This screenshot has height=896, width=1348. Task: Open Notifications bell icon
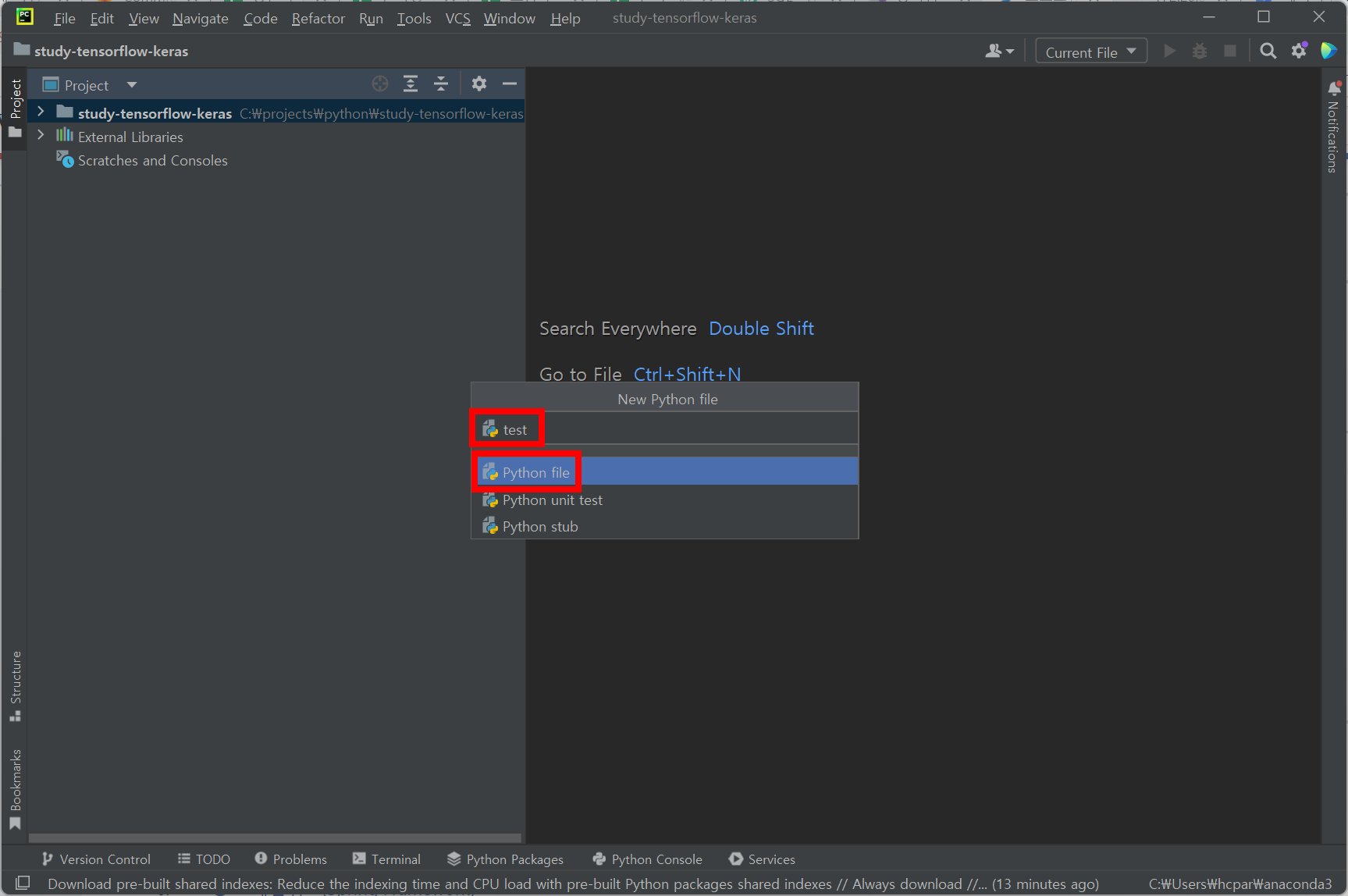1335,87
